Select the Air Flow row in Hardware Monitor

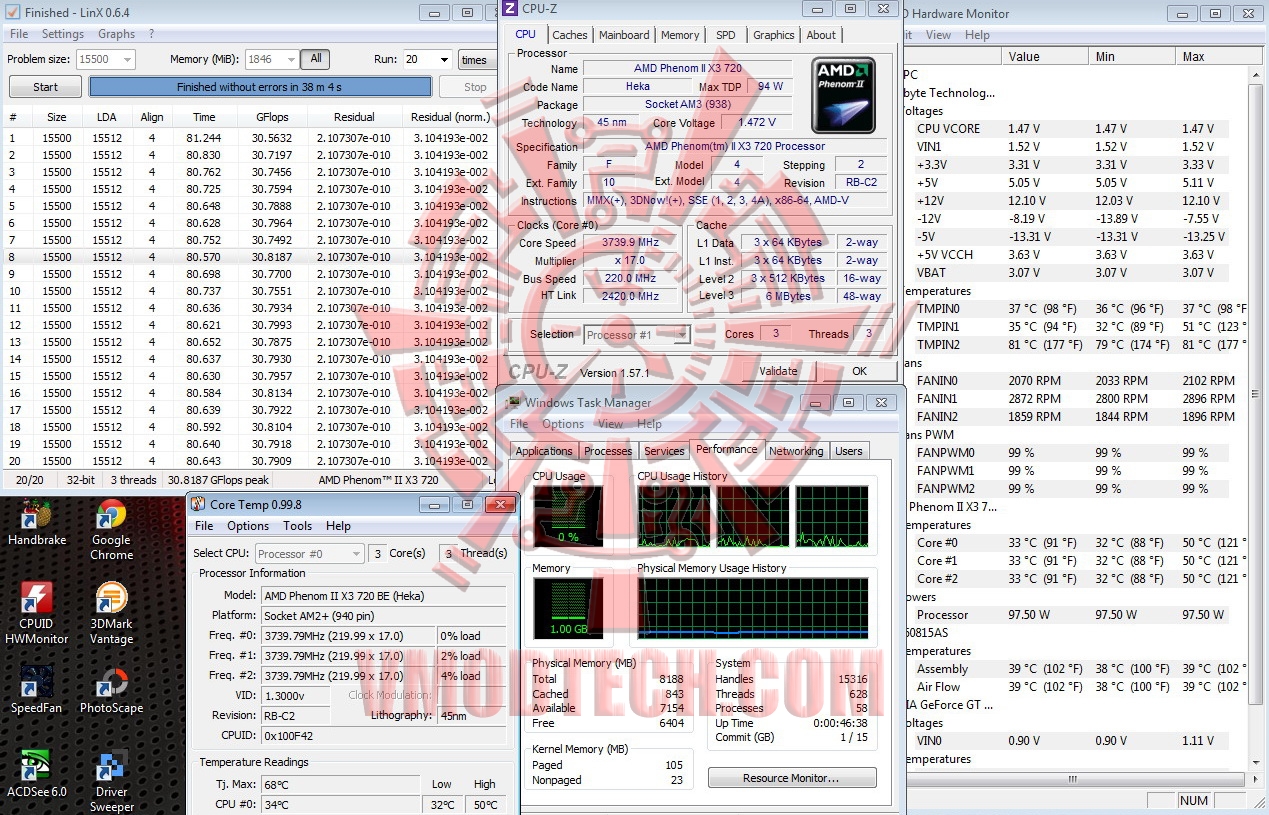[1075, 687]
